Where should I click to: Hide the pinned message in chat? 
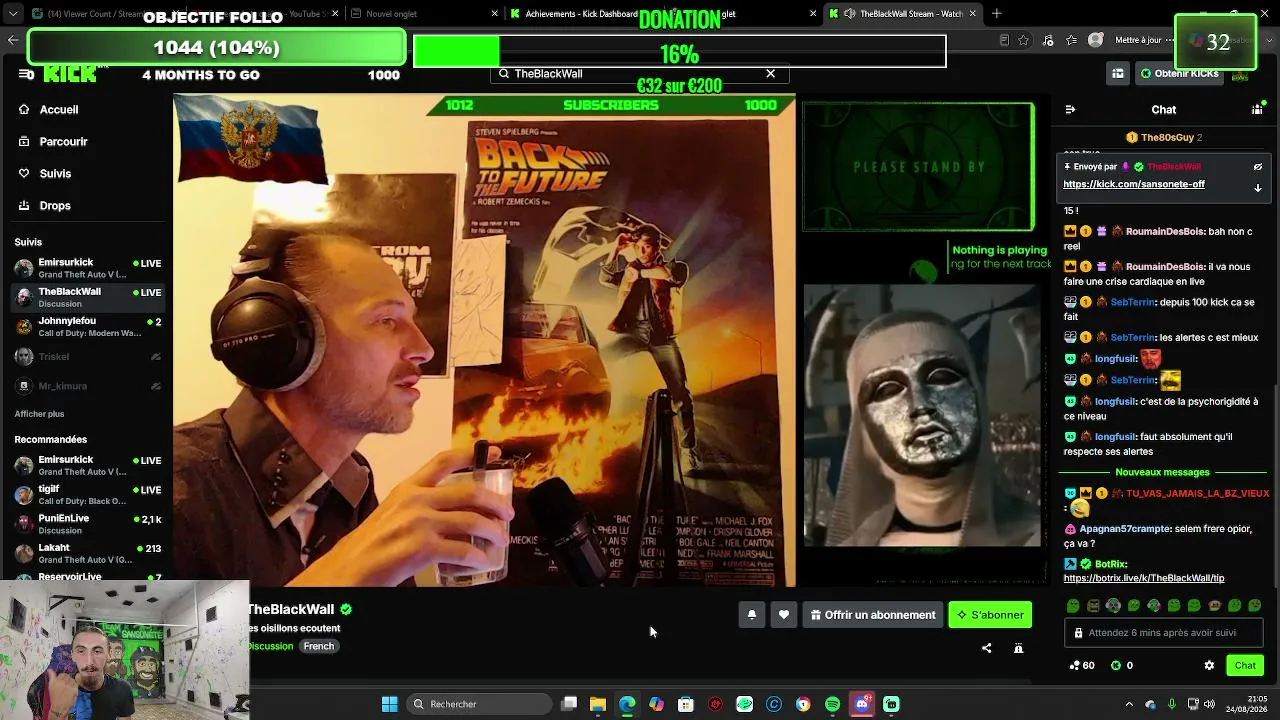[1258, 167]
